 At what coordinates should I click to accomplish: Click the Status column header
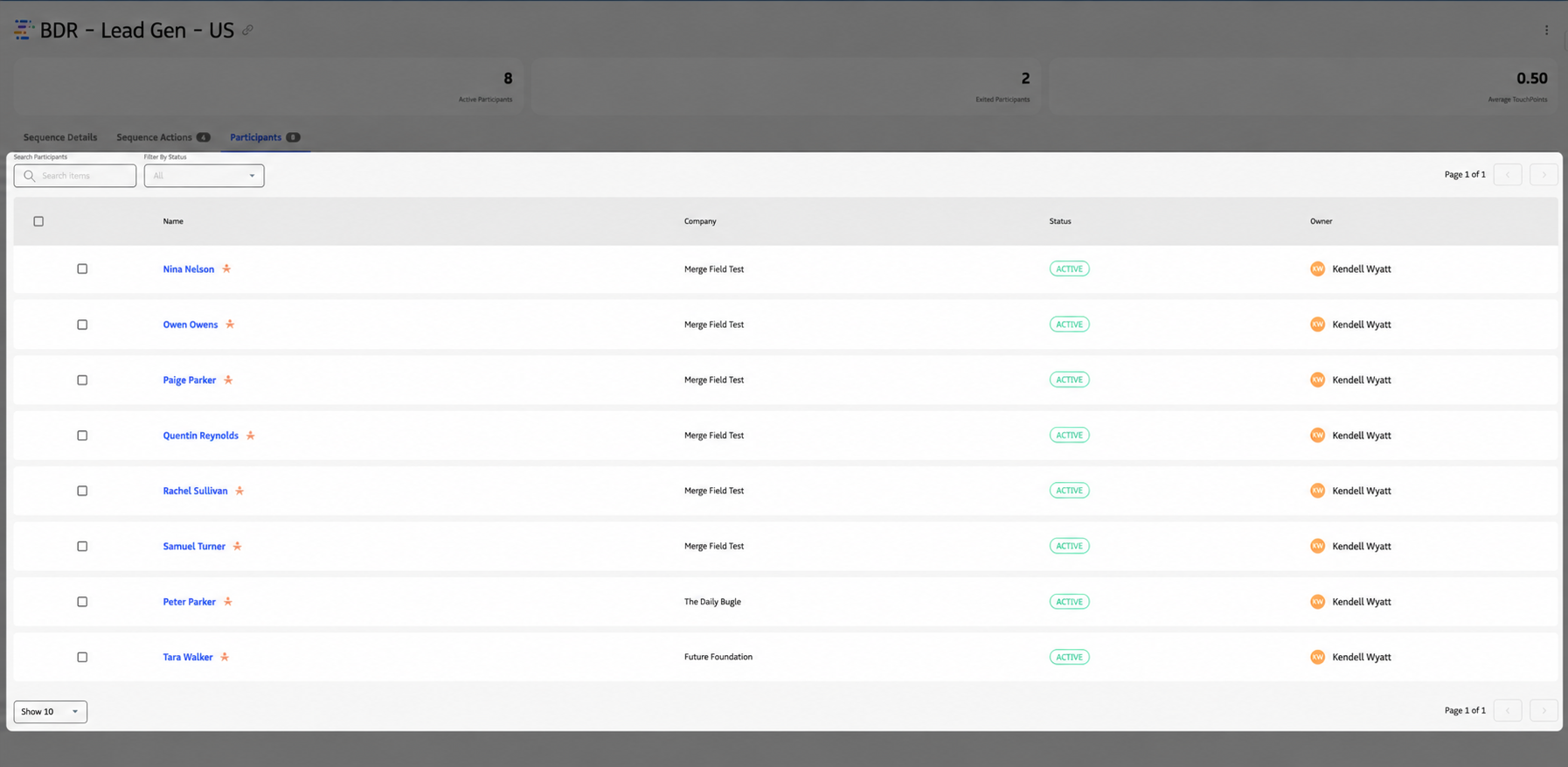[1060, 221]
